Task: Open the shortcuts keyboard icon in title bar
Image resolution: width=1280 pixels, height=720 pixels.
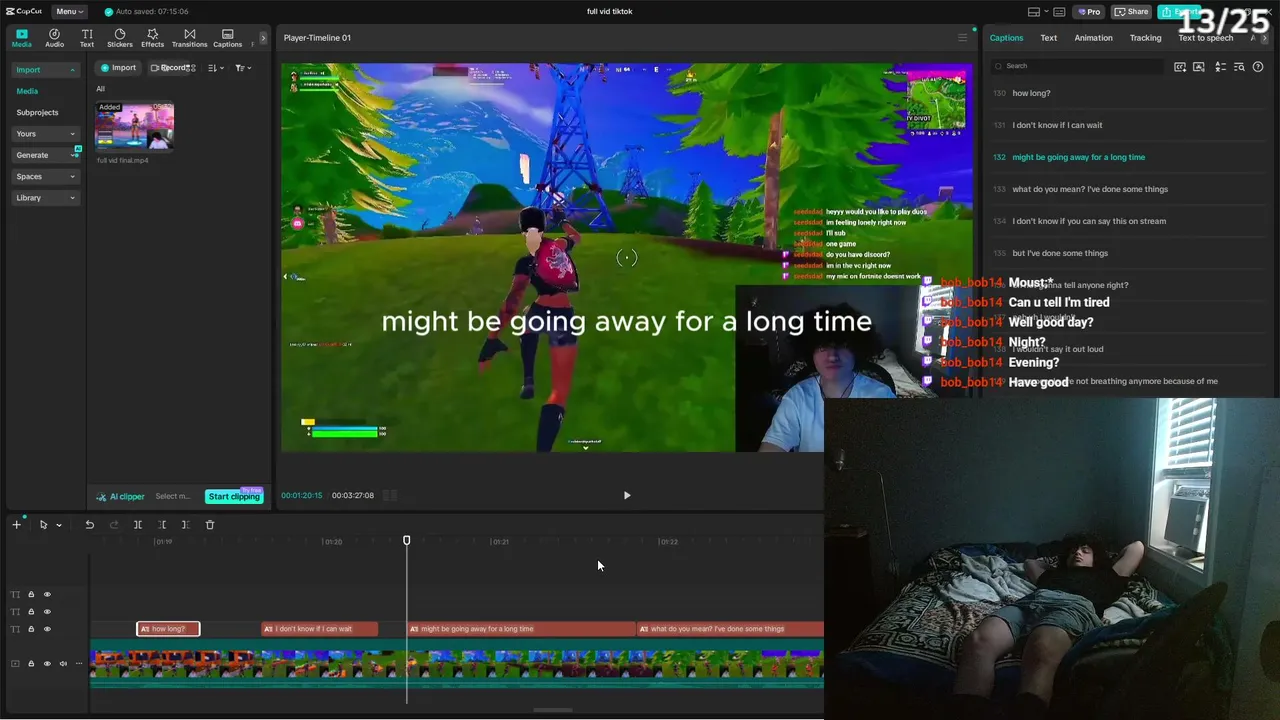Action: point(1059,12)
